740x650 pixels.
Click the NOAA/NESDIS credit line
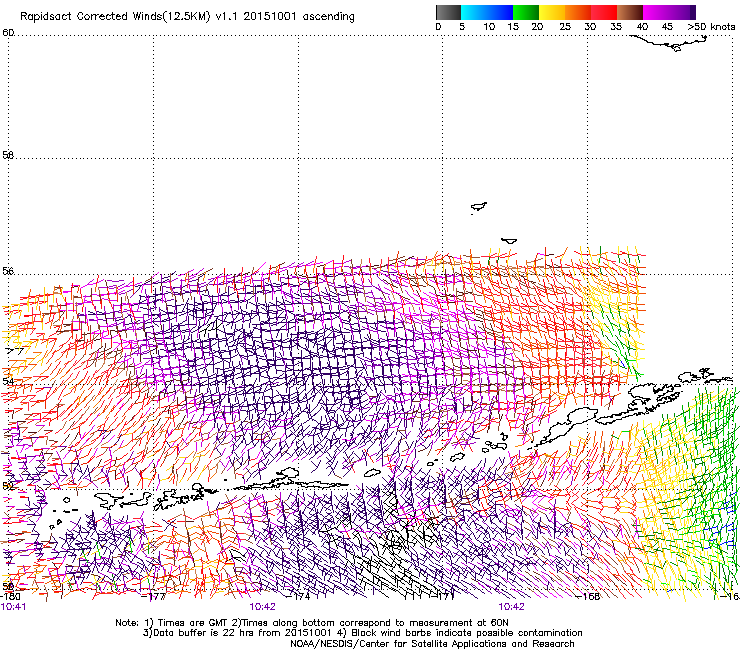pyautogui.click(x=432, y=643)
